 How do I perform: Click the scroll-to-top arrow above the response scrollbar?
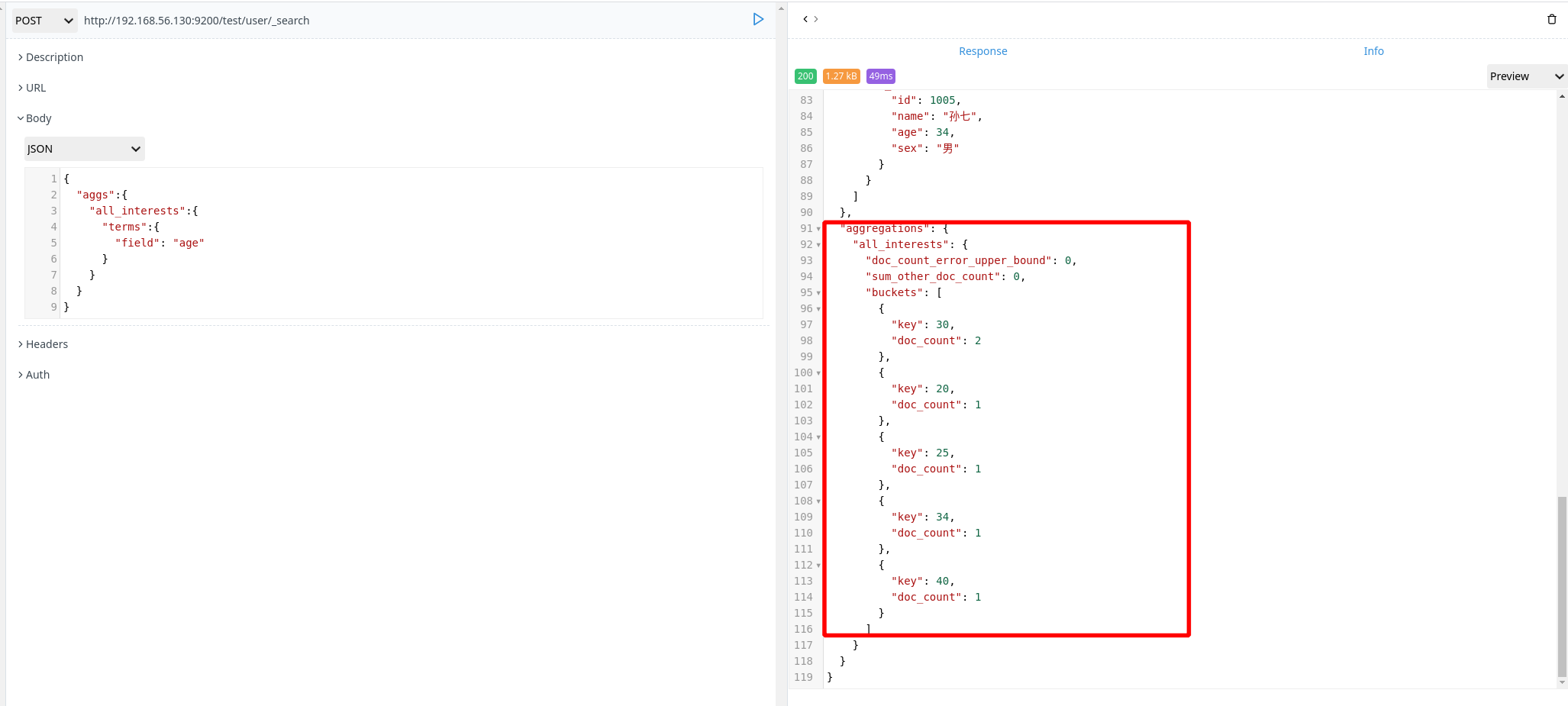tap(1561, 95)
